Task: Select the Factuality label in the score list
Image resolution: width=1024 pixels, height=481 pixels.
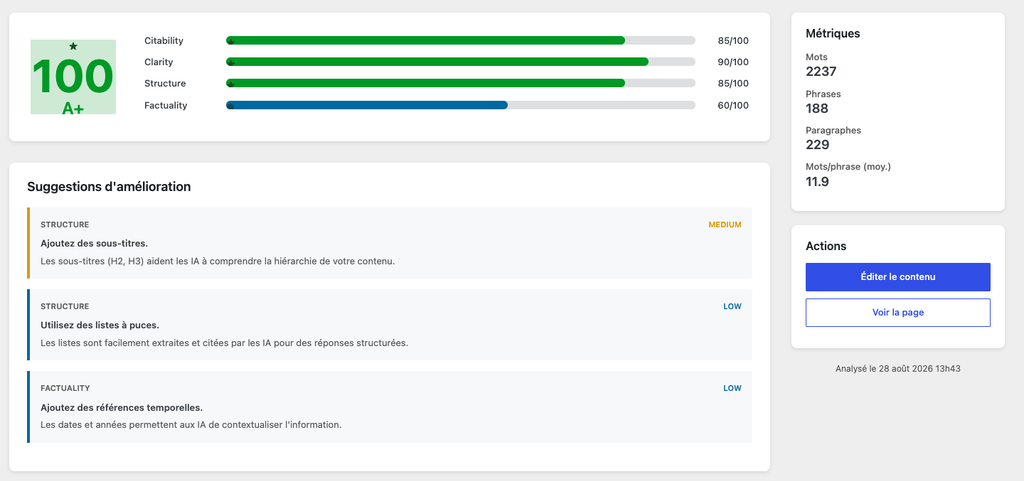Action: click(x=166, y=105)
